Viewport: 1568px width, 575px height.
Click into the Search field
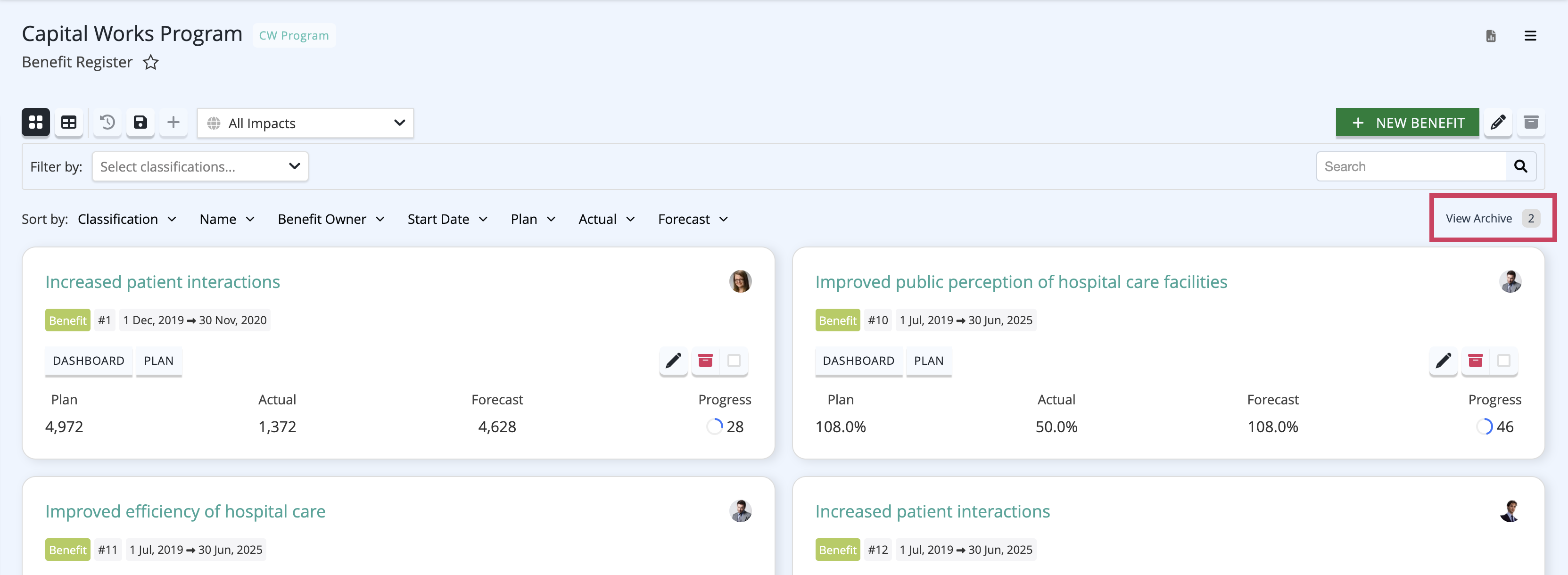(1411, 167)
